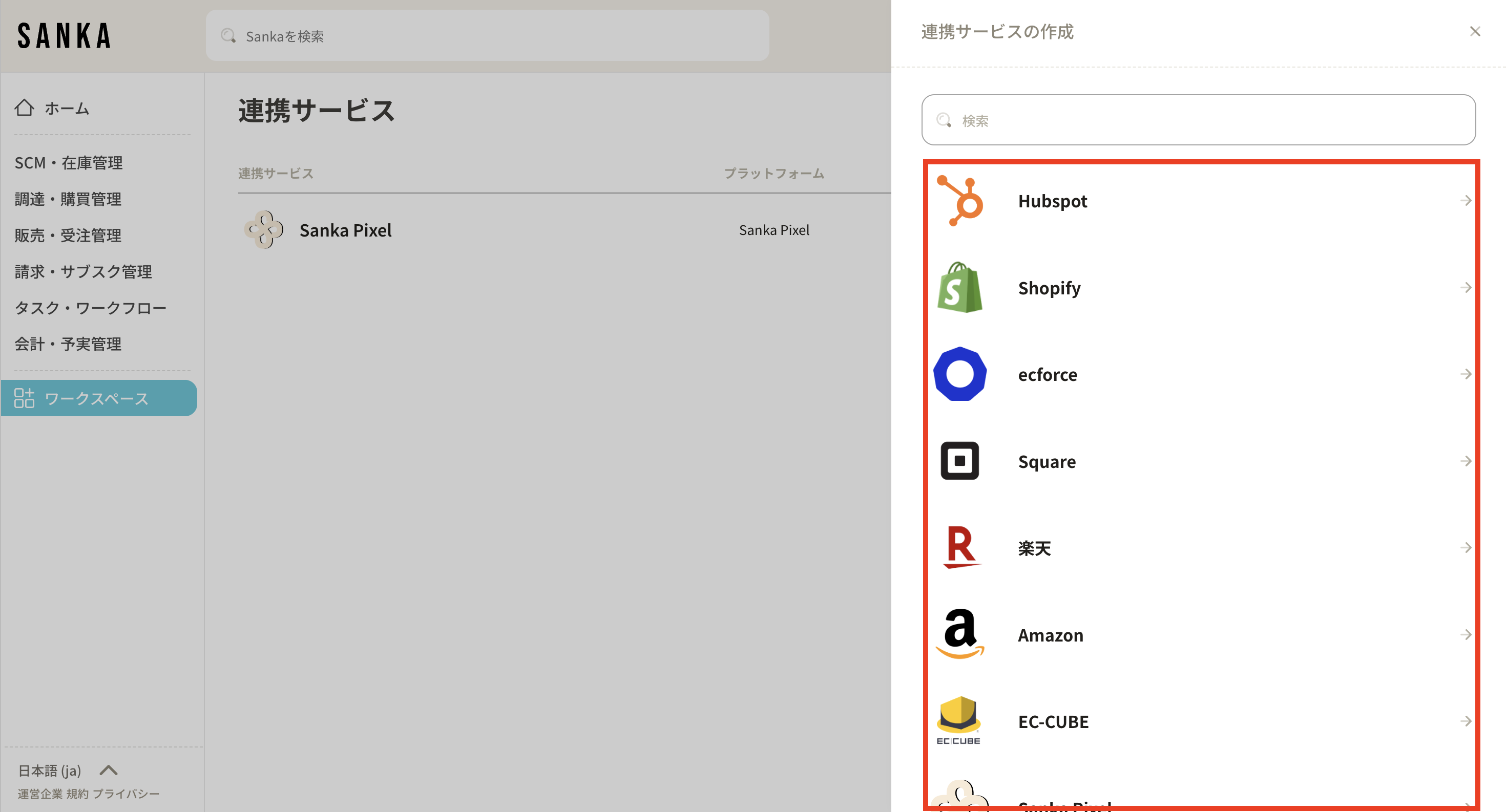1506x812 pixels.
Task: Click the ecforce blue logo
Action: 960,374
